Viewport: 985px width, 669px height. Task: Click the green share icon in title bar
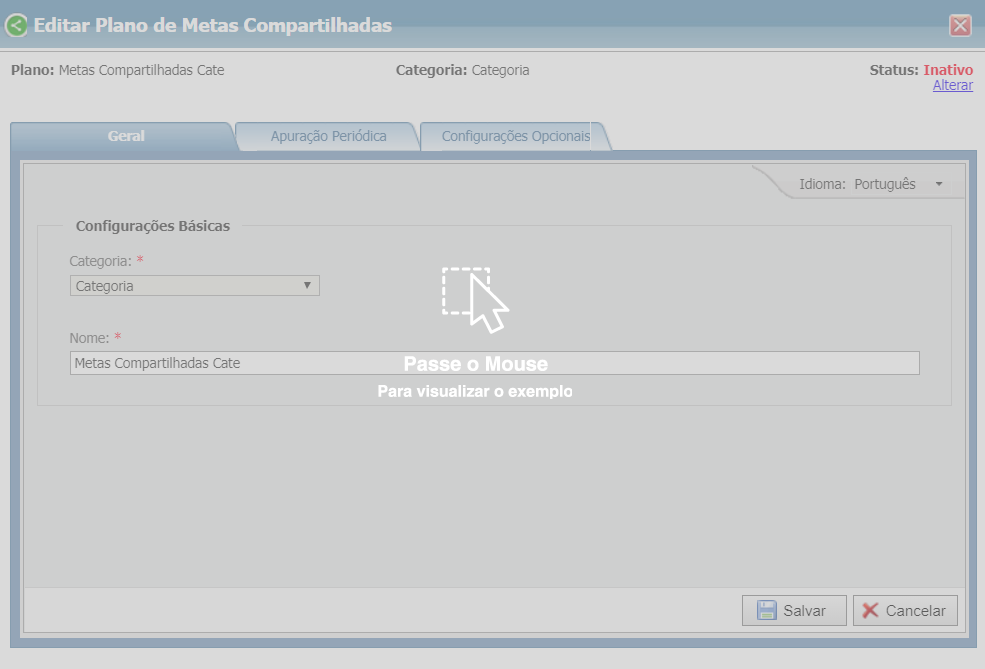[x=17, y=25]
